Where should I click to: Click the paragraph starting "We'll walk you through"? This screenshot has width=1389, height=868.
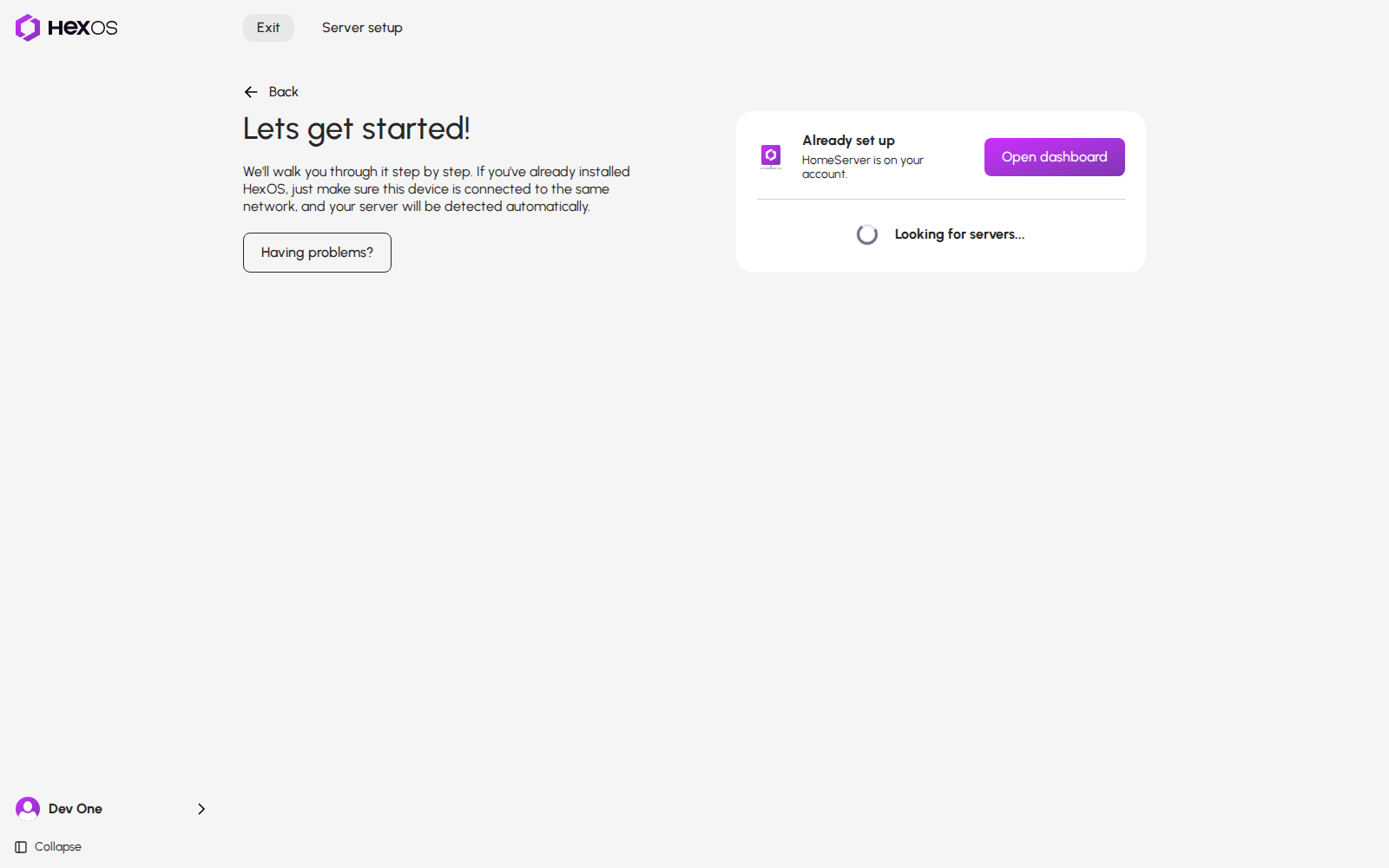point(437,189)
